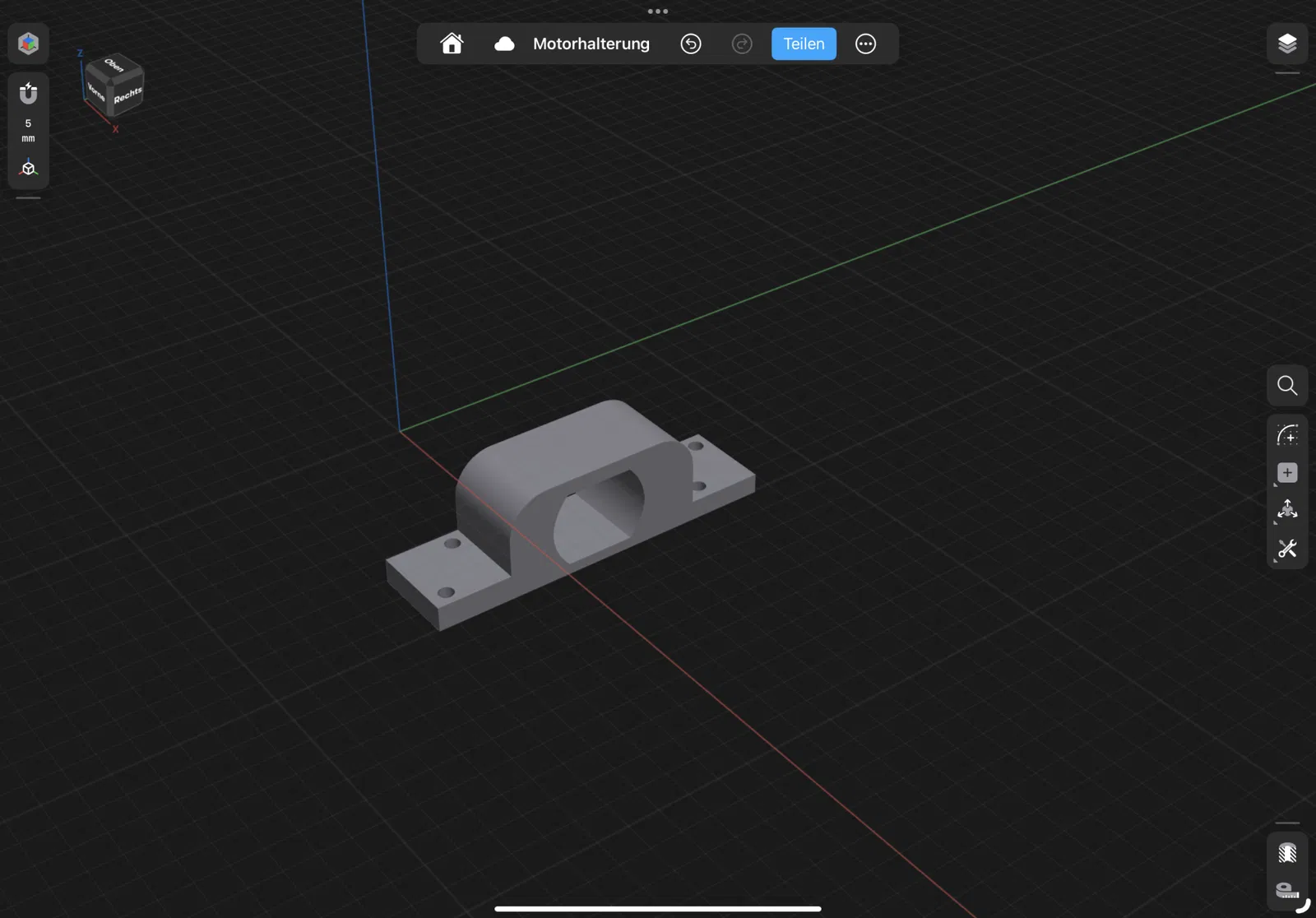Toggle the snapping magnet icon
This screenshot has height=918, width=1316.
29,94
